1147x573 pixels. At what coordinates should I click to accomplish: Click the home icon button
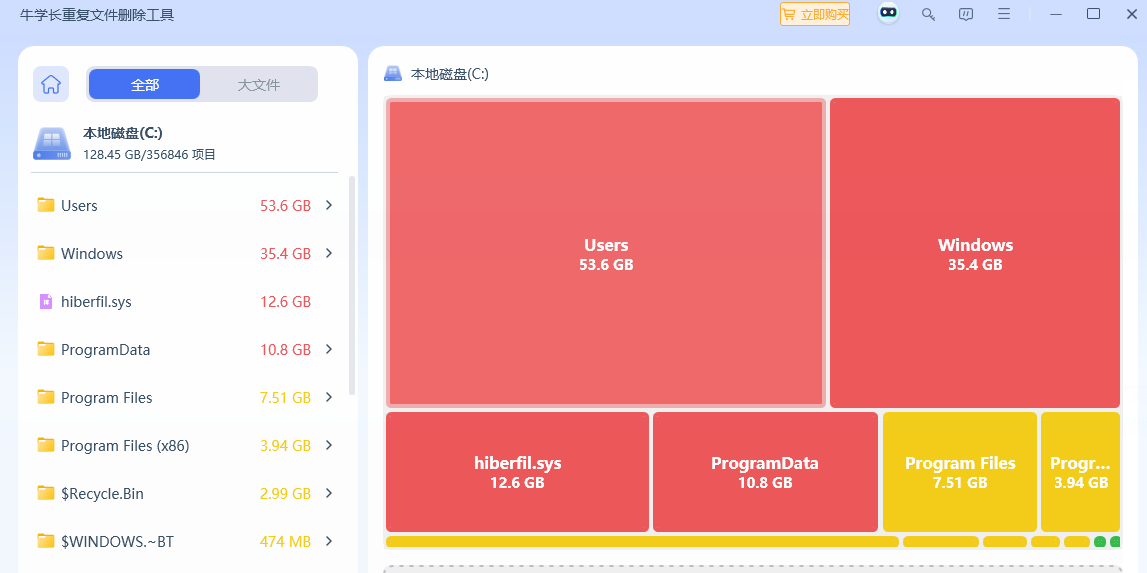(x=51, y=84)
